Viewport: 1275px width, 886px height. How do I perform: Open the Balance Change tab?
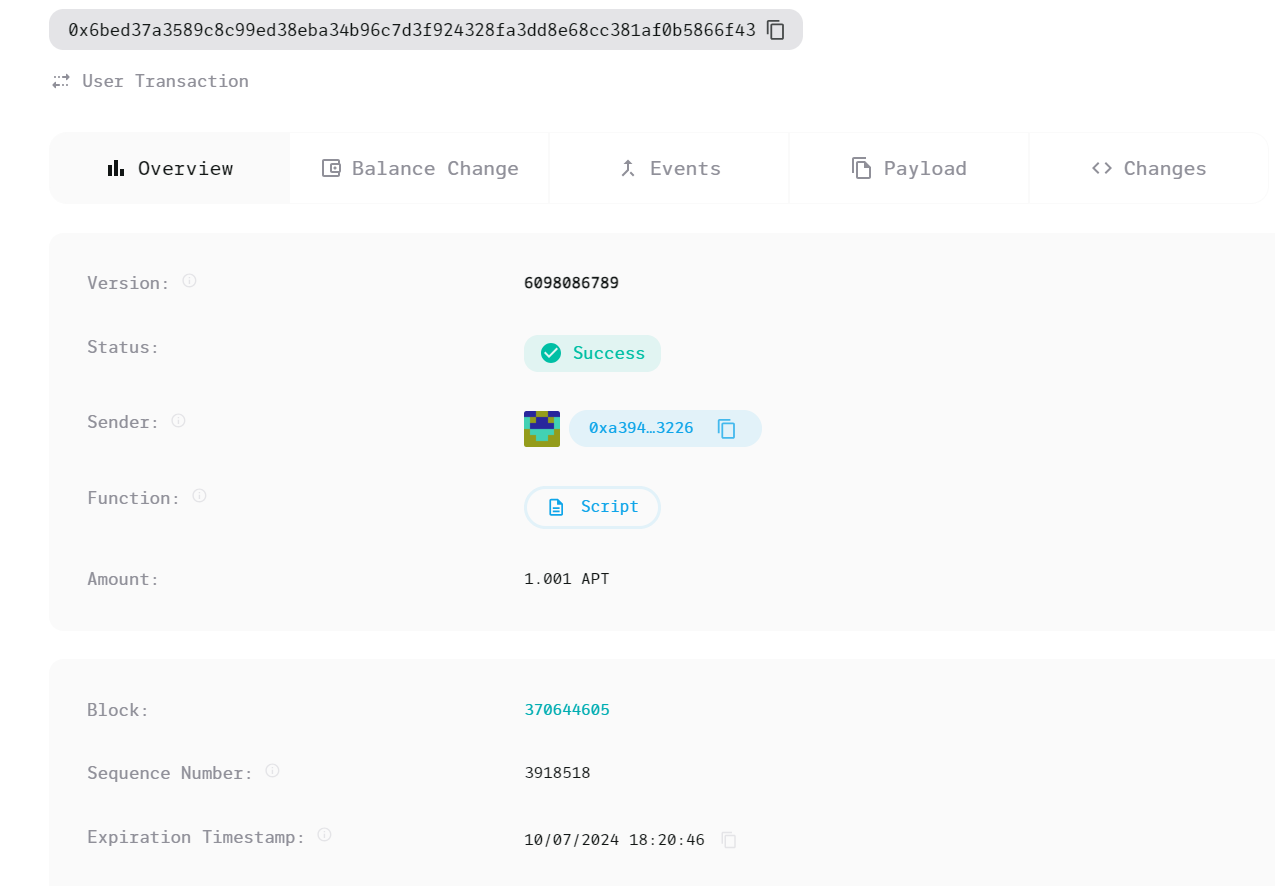420,168
